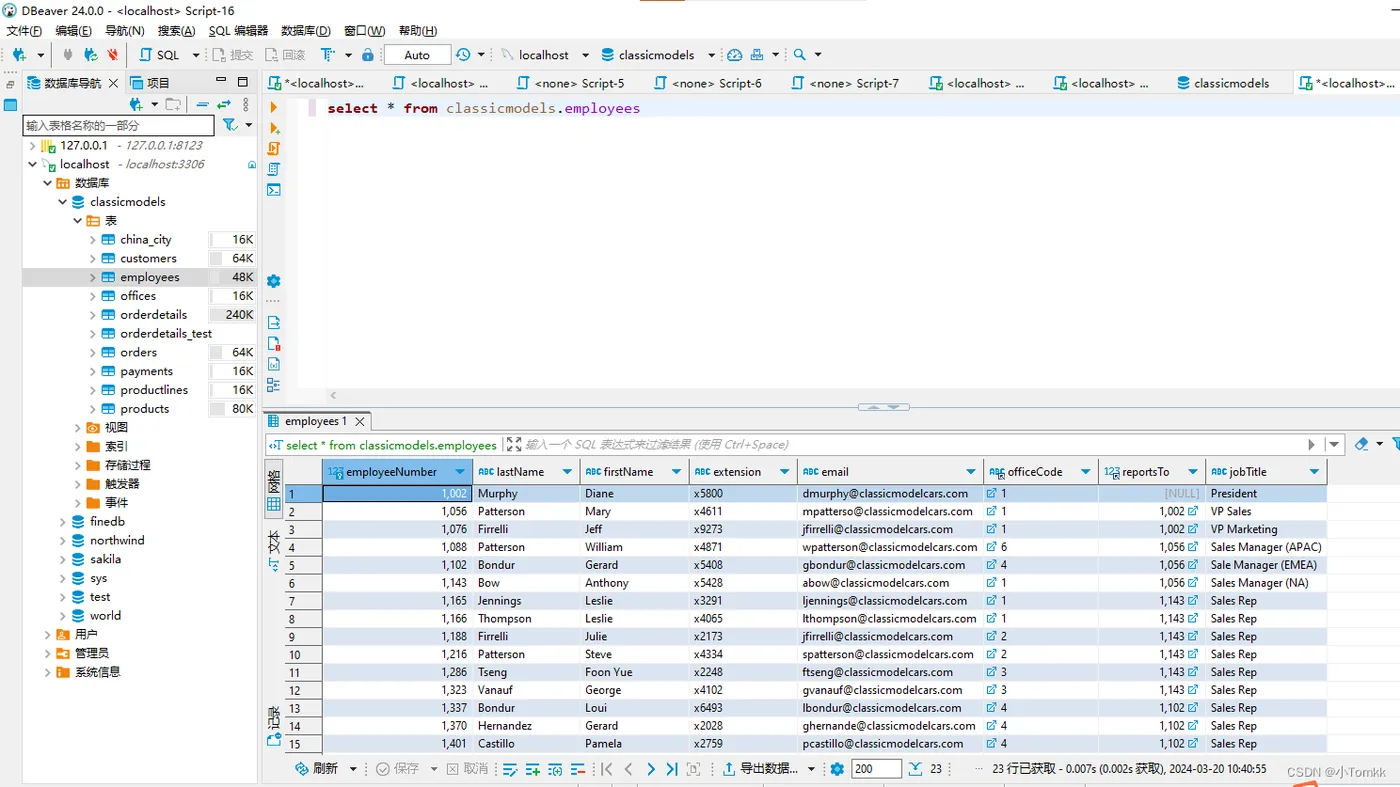The height and width of the screenshot is (787, 1400).
Task: Open the 帮助(H) menu
Action: [x=418, y=31]
